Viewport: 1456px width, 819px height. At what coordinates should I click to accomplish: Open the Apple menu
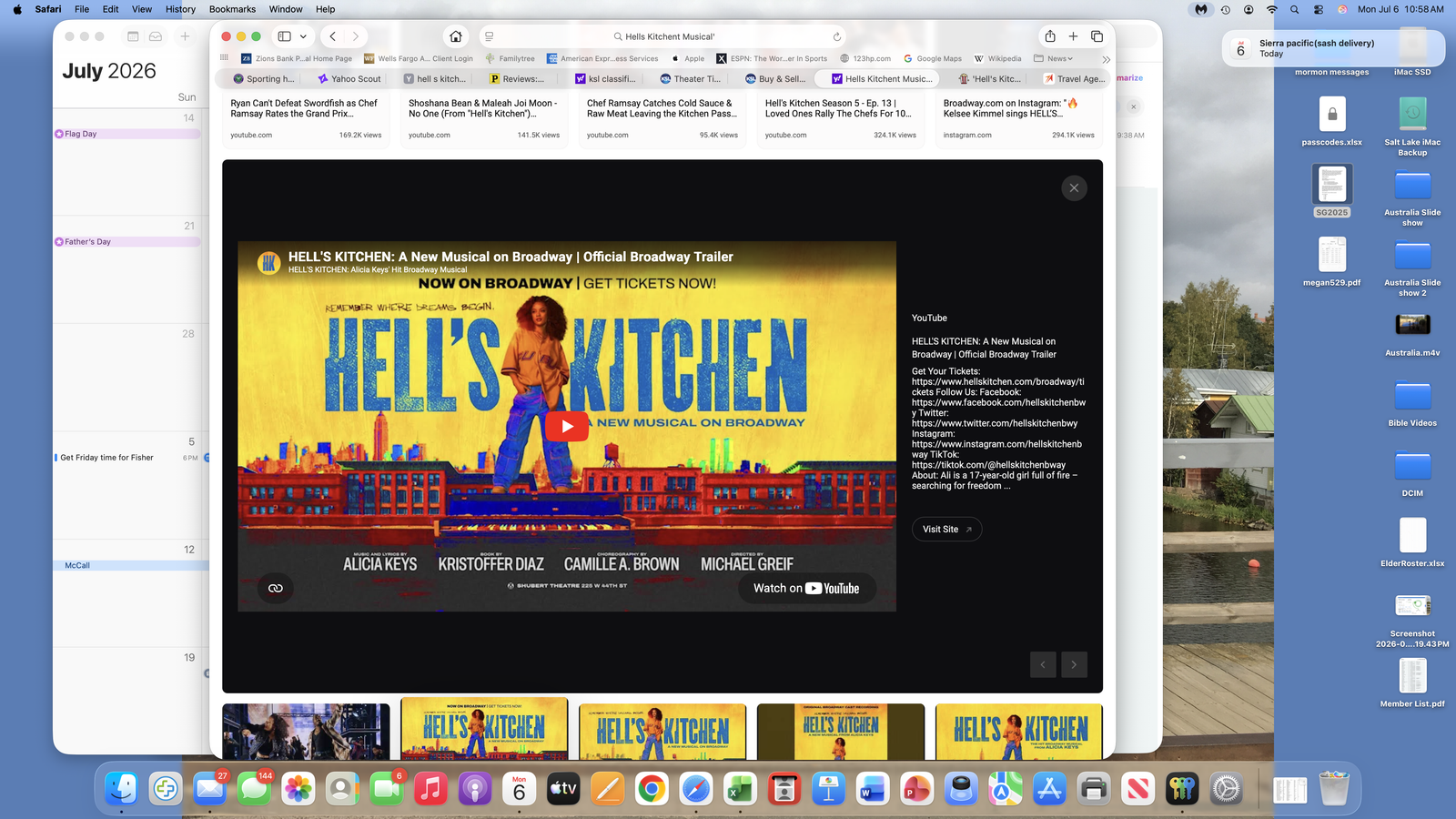pos(17,9)
